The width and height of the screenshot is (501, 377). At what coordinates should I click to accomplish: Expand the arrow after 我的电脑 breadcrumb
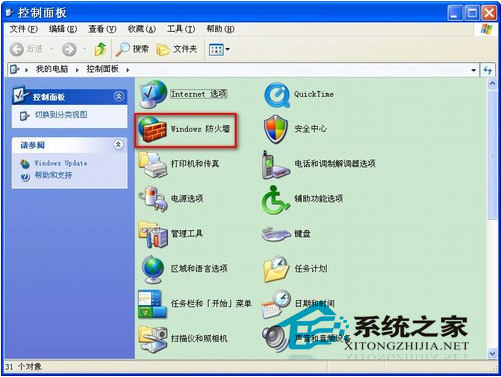tap(77, 70)
